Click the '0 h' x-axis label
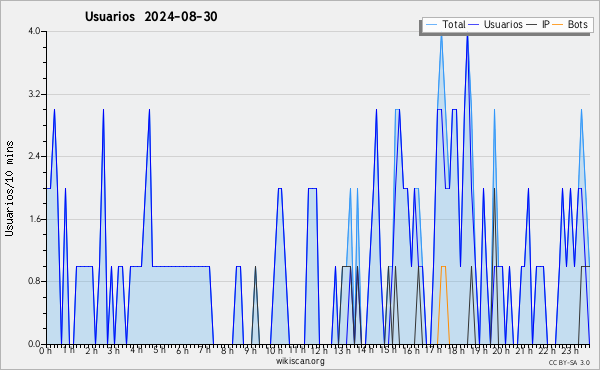Image resolution: width=600 pixels, height=370 pixels. [x=45, y=351]
